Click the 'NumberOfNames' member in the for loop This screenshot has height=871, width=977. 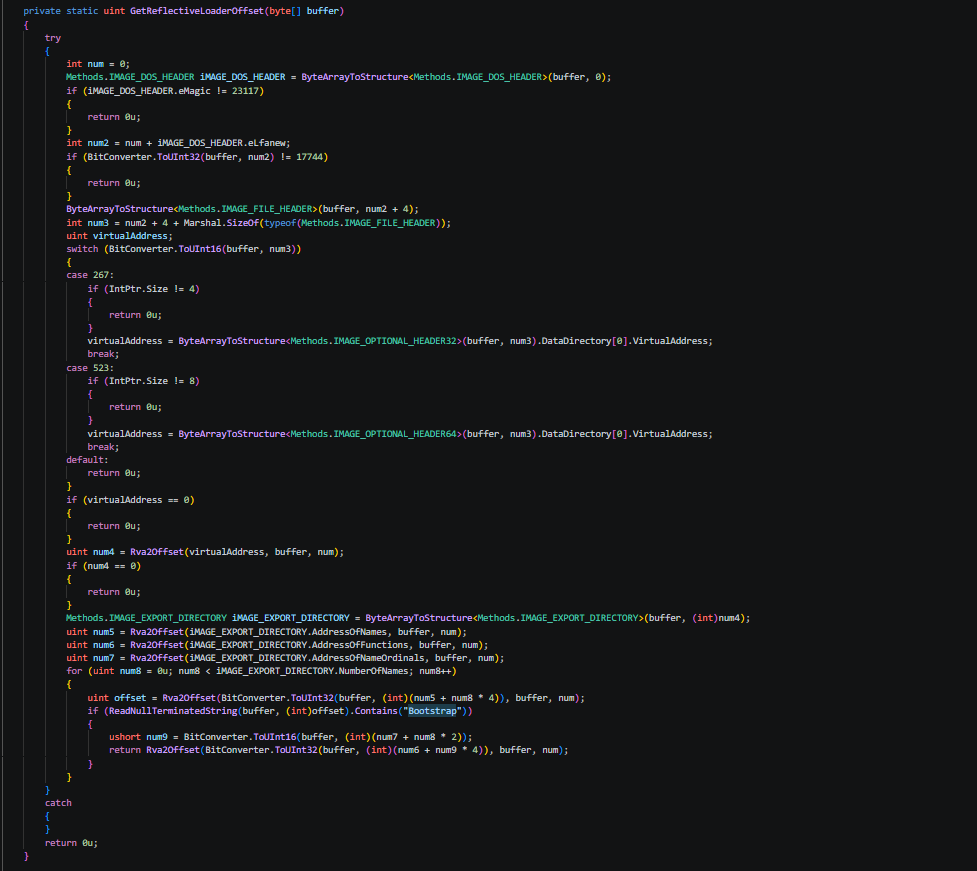pyautogui.click(x=374, y=672)
